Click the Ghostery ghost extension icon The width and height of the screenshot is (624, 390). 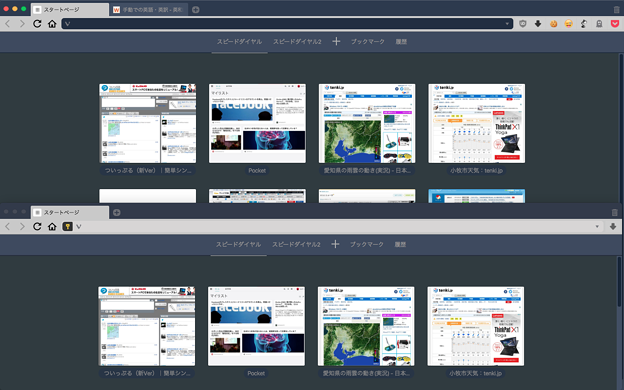599,24
